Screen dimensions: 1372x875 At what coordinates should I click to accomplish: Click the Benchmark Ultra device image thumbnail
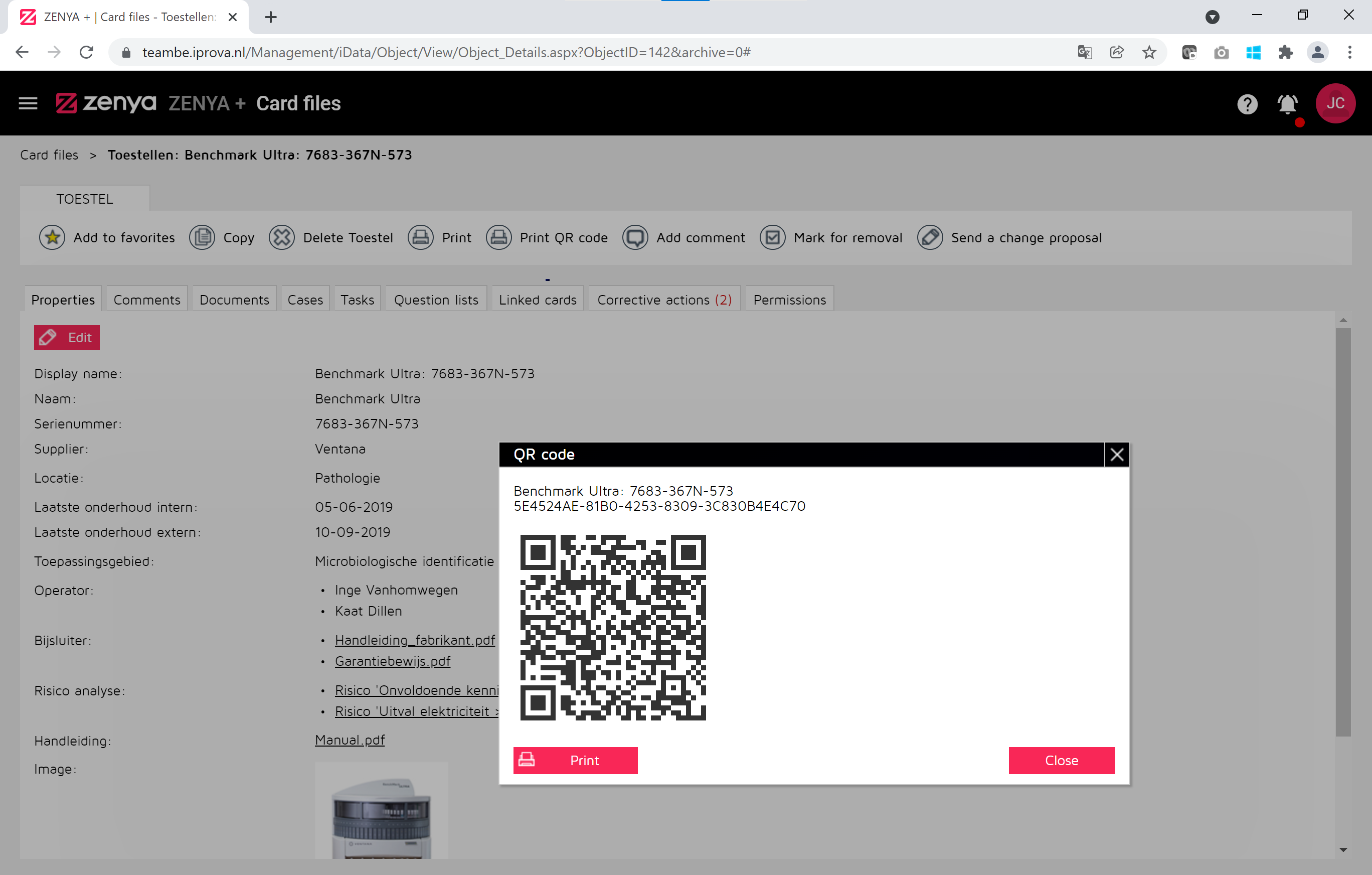(381, 815)
